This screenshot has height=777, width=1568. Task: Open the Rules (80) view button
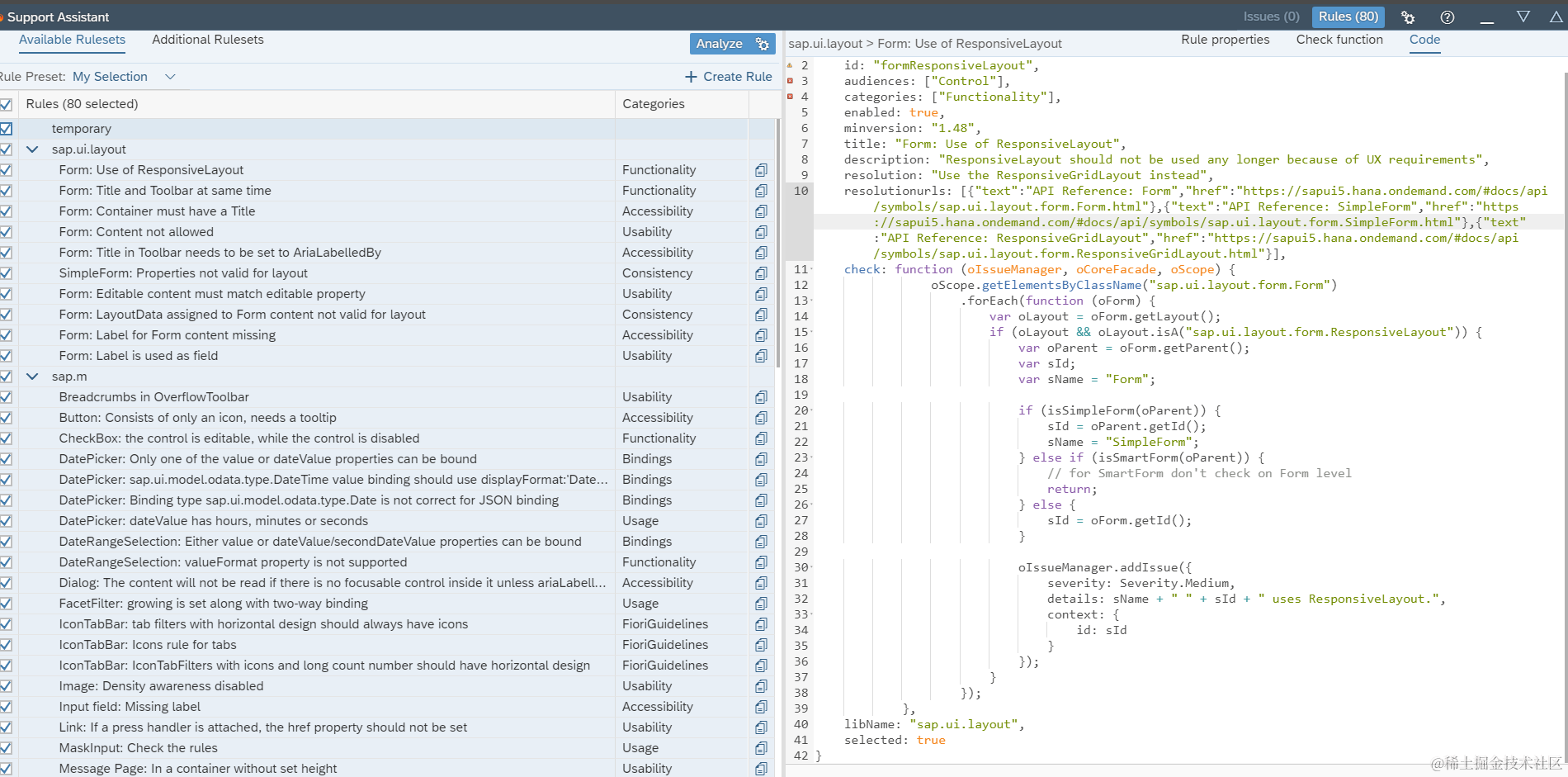click(x=1348, y=17)
